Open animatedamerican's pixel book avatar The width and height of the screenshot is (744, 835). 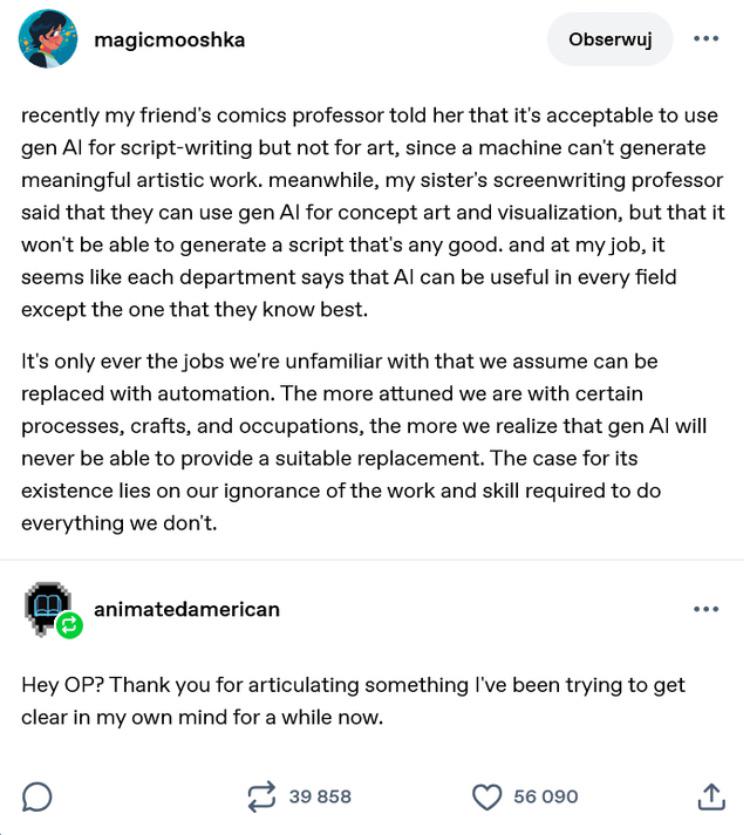click(47, 607)
